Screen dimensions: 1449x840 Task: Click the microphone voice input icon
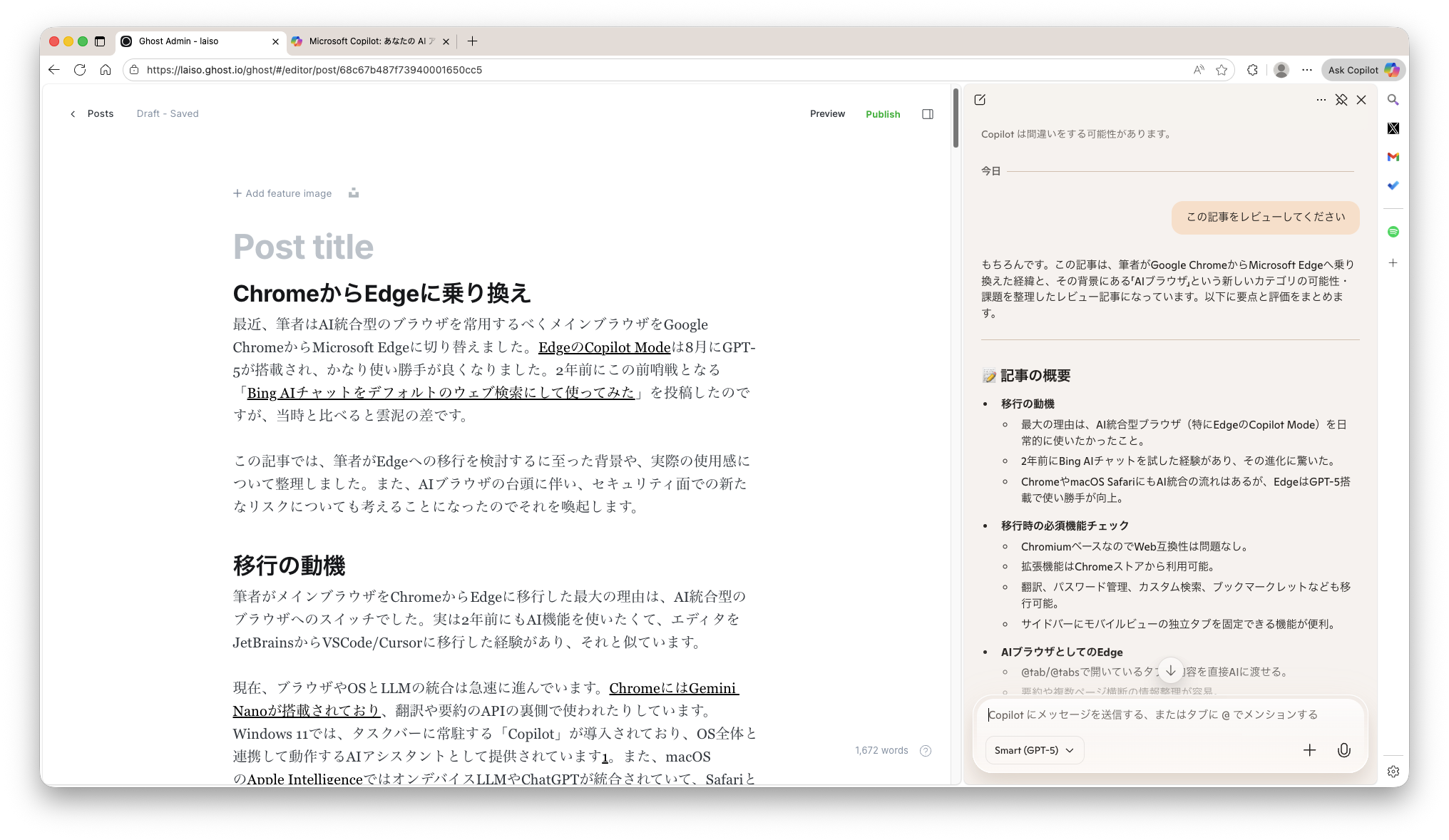click(x=1343, y=750)
